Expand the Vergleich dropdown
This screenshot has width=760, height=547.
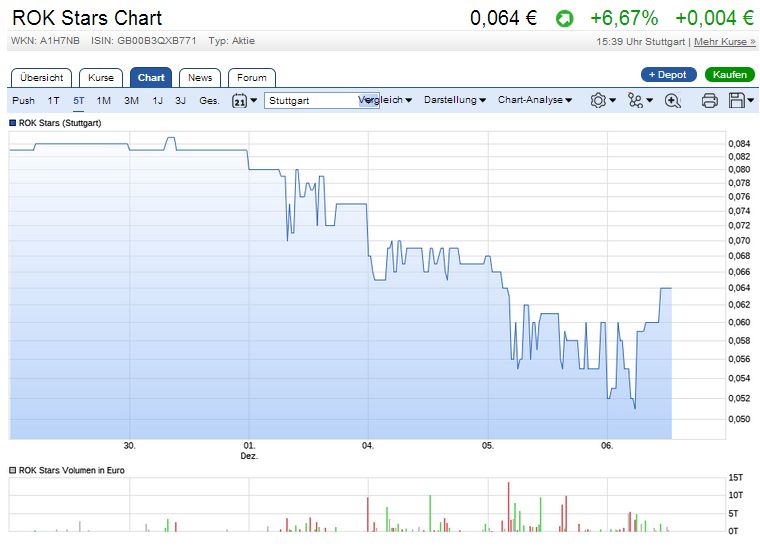tap(385, 100)
